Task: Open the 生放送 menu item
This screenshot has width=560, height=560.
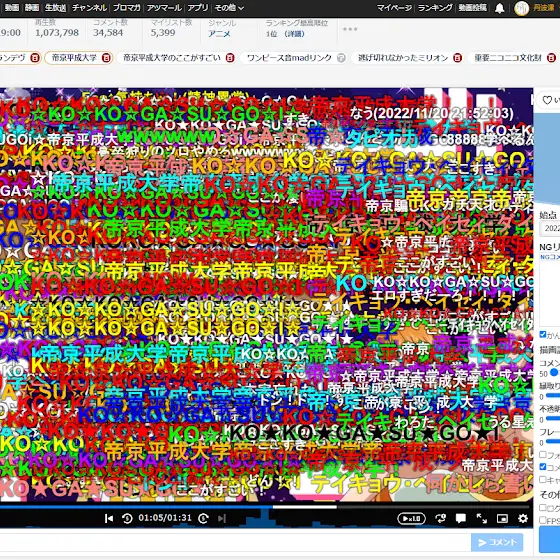Action: (55, 8)
